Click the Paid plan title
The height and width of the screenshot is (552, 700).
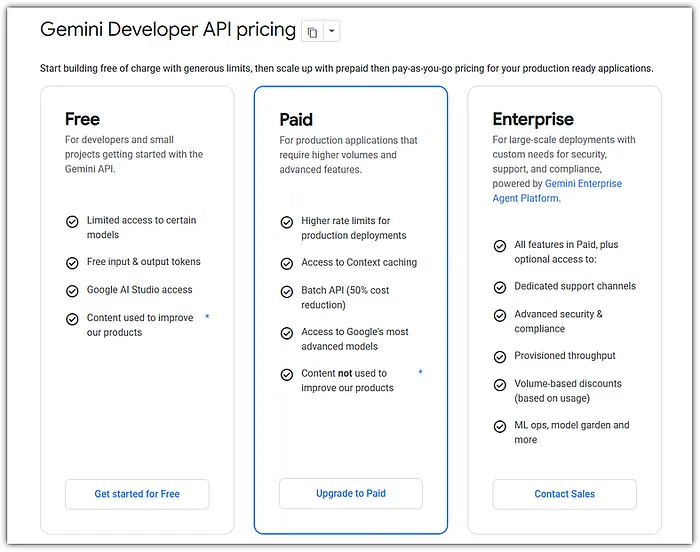[x=296, y=120]
